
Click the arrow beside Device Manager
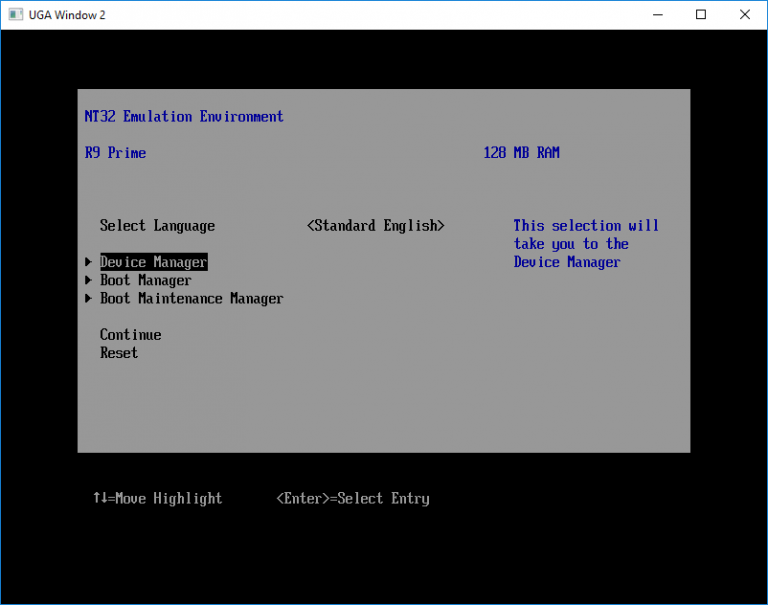pos(89,263)
